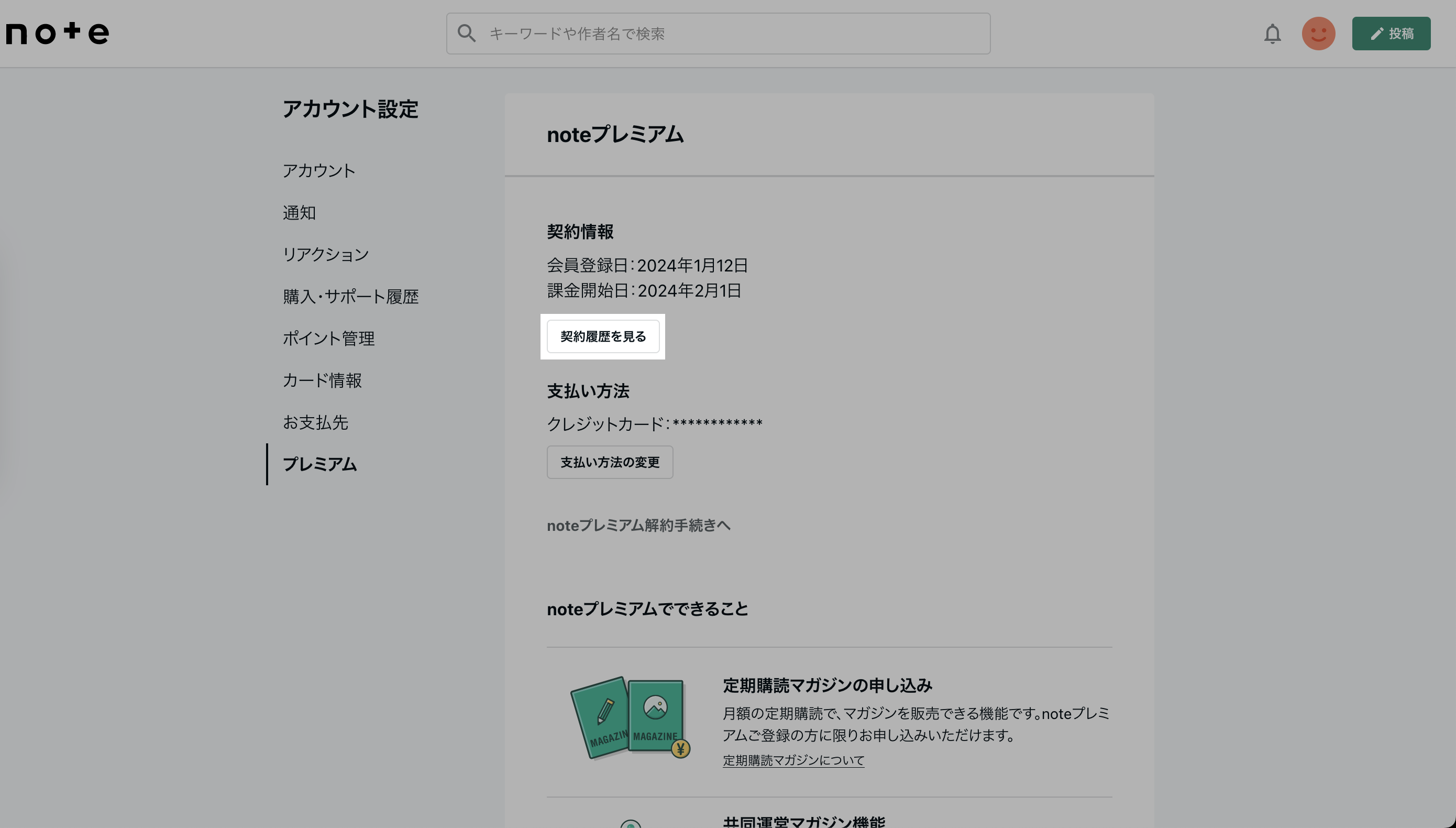The width and height of the screenshot is (1456, 828).
Task: Click 契約履歴を見る button
Action: pos(603,336)
